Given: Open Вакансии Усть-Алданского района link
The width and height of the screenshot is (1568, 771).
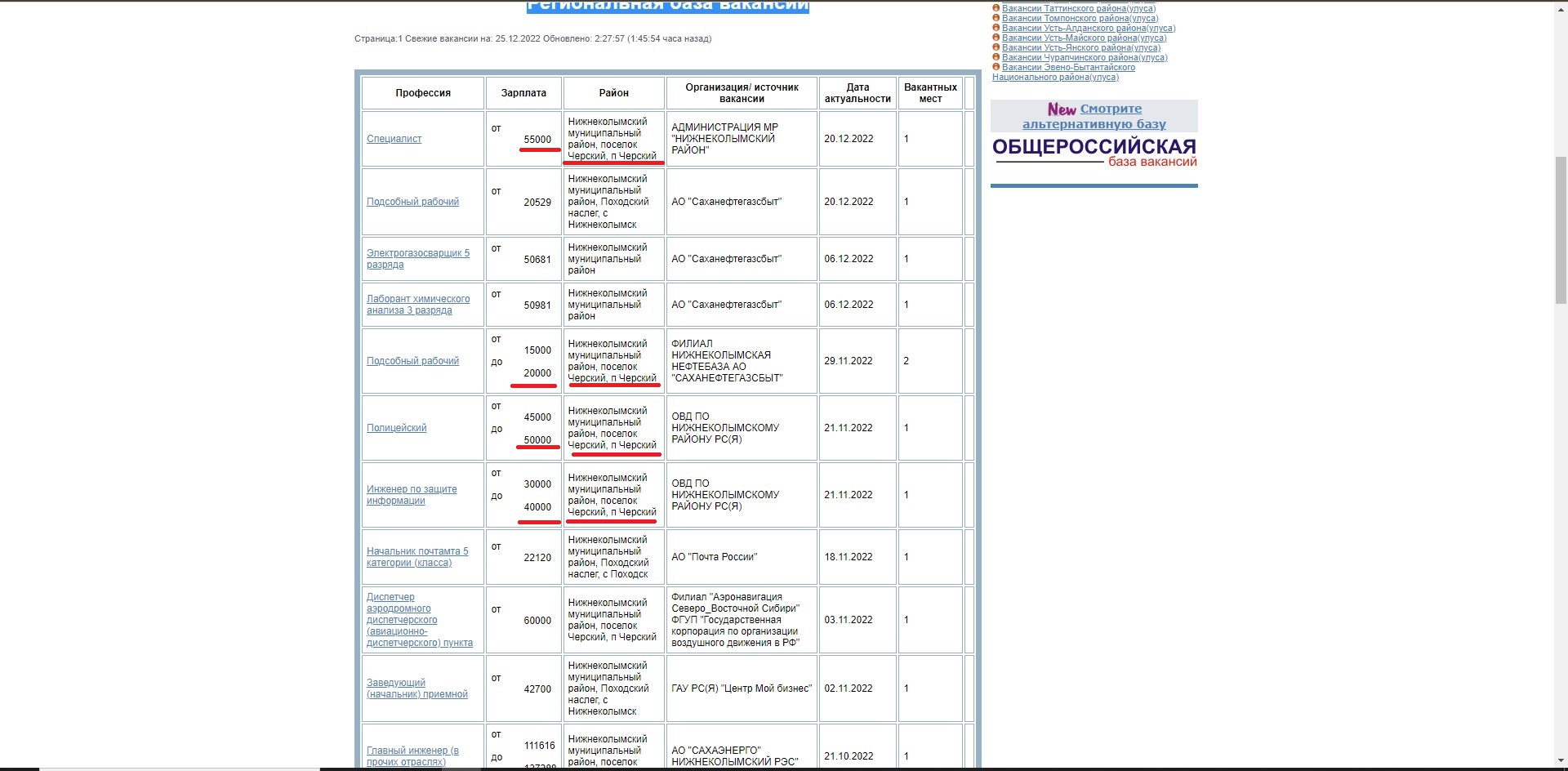Looking at the screenshot, I should click(1089, 28).
